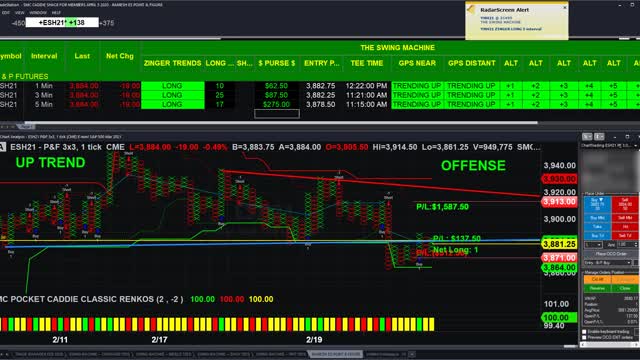Click the Buy Mkt button
Image resolution: width=640 pixels, height=360 pixels.
(597, 218)
